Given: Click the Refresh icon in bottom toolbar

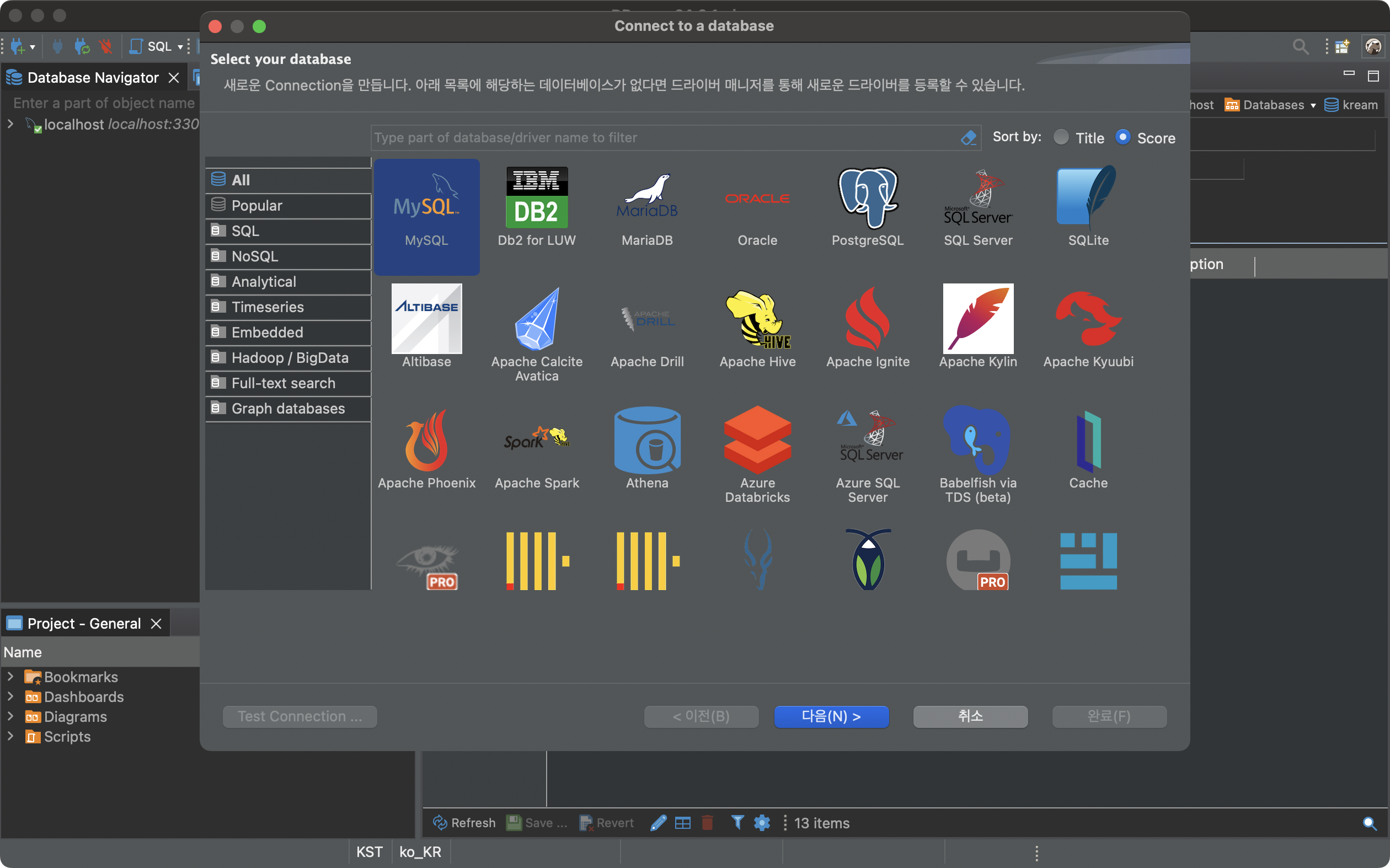Looking at the screenshot, I should click(440, 823).
